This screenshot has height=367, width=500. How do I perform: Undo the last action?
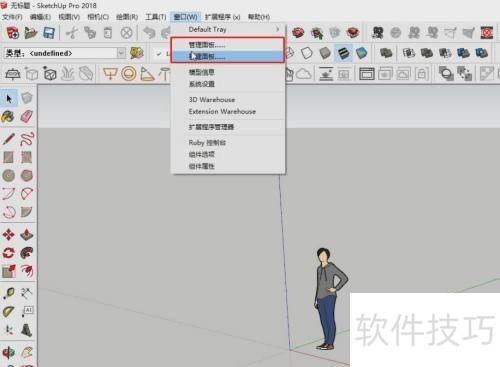point(149,33)
